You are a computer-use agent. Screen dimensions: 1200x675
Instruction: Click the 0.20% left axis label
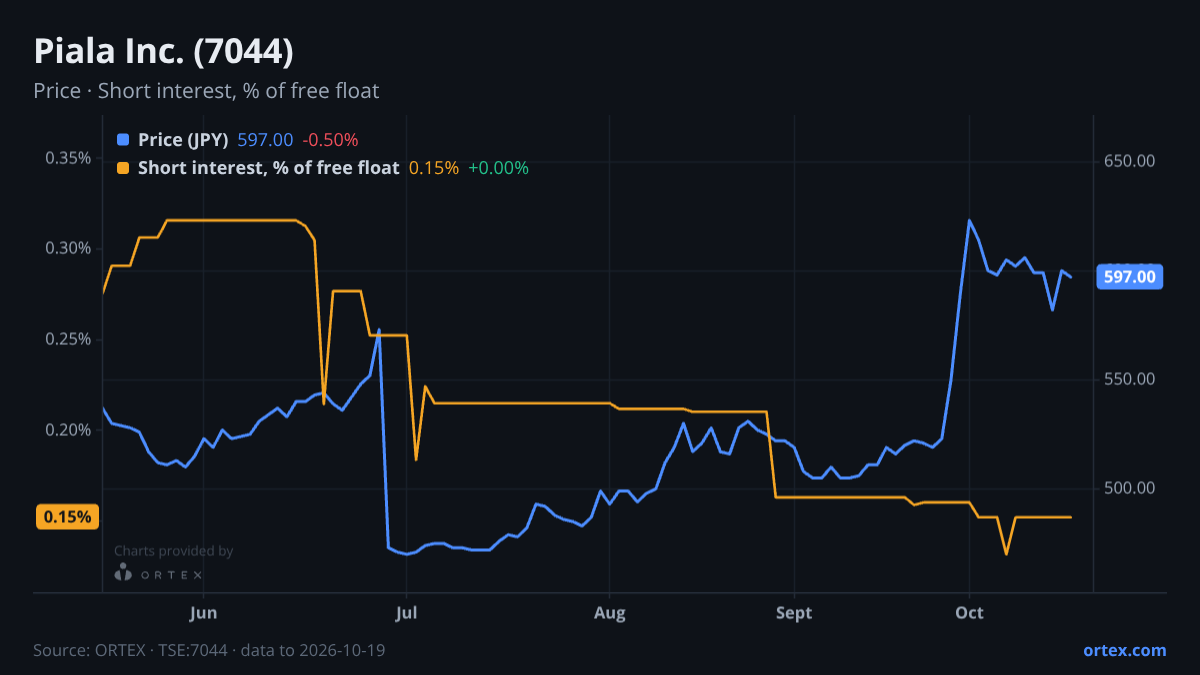[x=68, y=430]
